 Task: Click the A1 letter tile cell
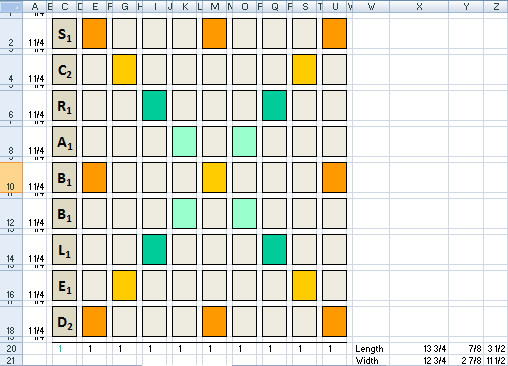pos(65,141)
